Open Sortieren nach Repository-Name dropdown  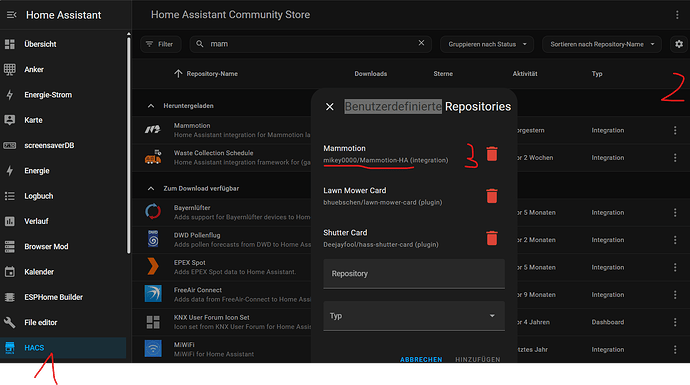coord(602,44)
